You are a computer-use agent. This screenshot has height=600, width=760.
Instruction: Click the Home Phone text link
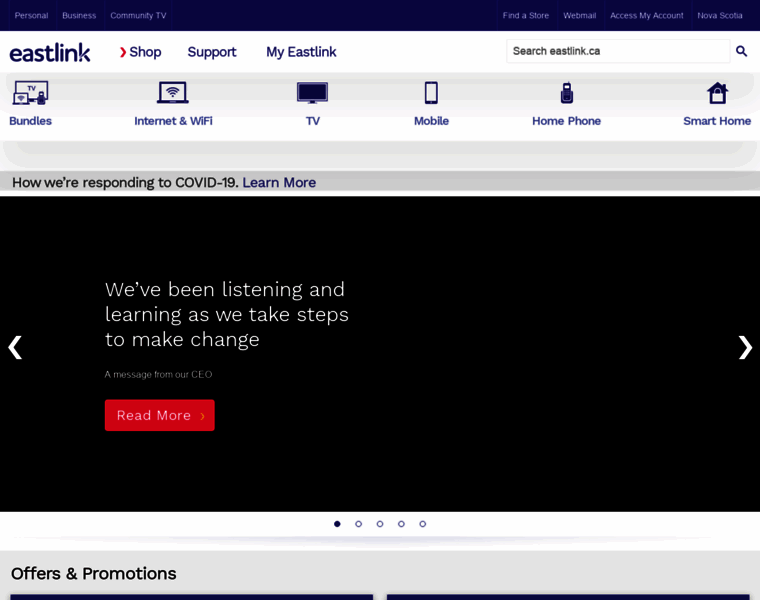(x=567, y=121)
